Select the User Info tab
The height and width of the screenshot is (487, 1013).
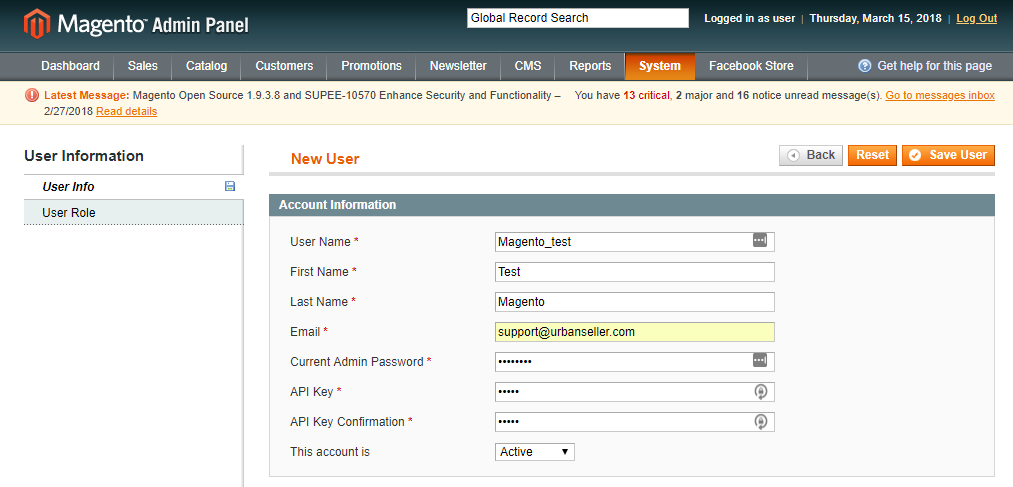pos(68,187)
